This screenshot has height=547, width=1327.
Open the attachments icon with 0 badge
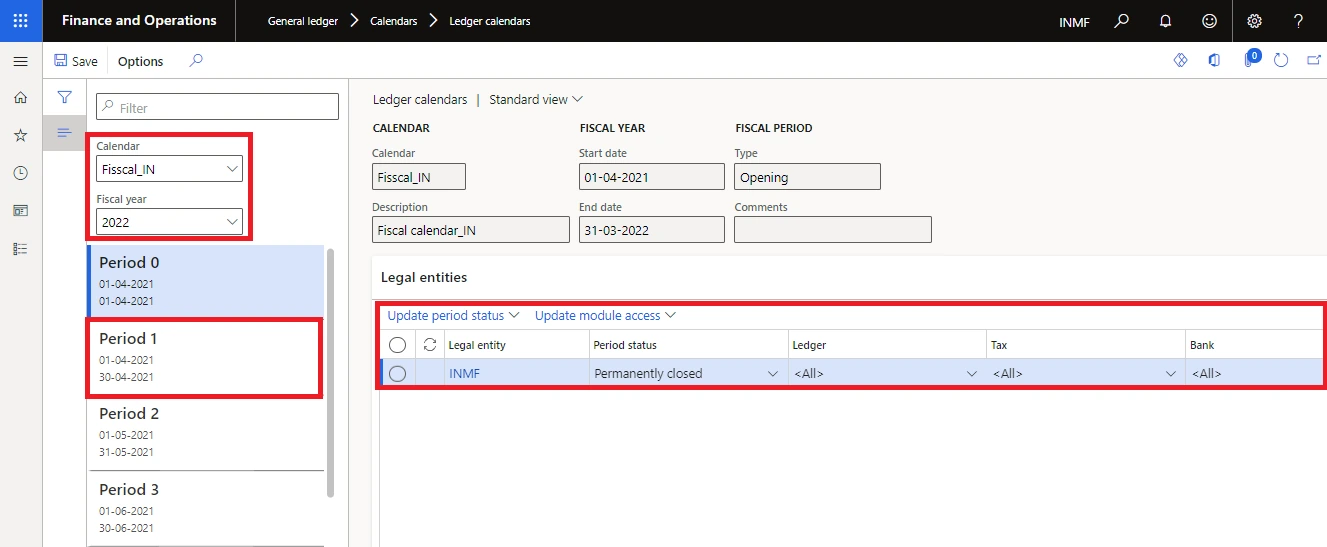click(x=1250, y=60)
